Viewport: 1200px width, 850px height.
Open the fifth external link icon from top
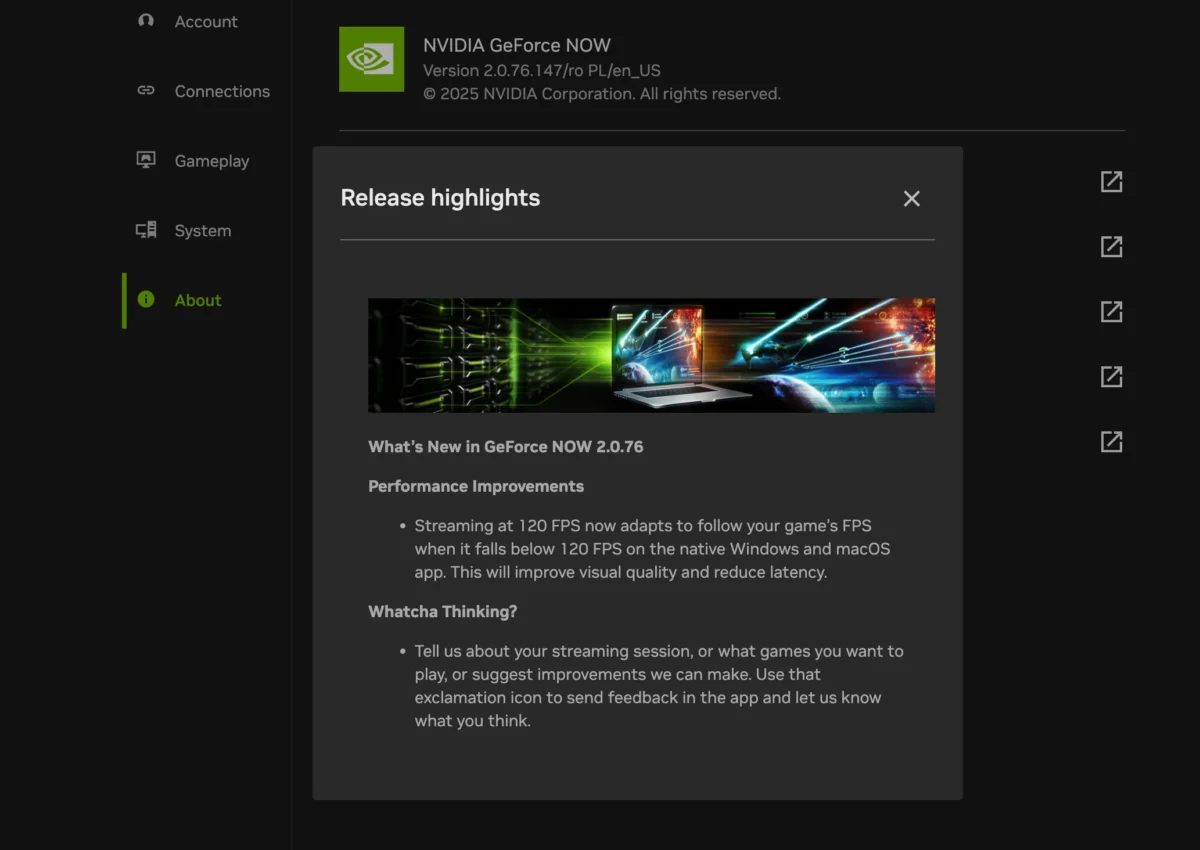[1111, 441]
